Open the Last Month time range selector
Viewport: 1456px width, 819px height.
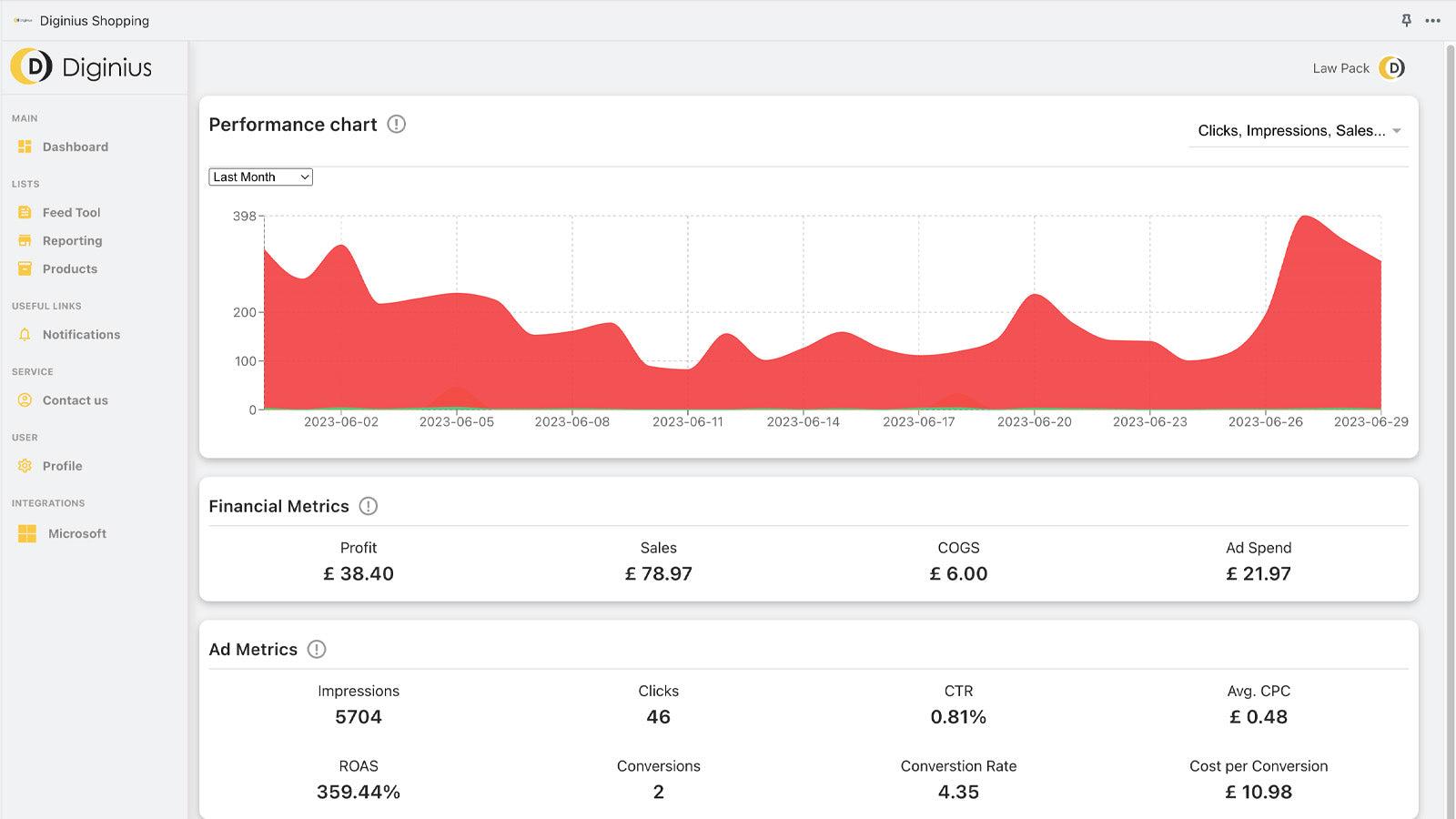(260, 177)
